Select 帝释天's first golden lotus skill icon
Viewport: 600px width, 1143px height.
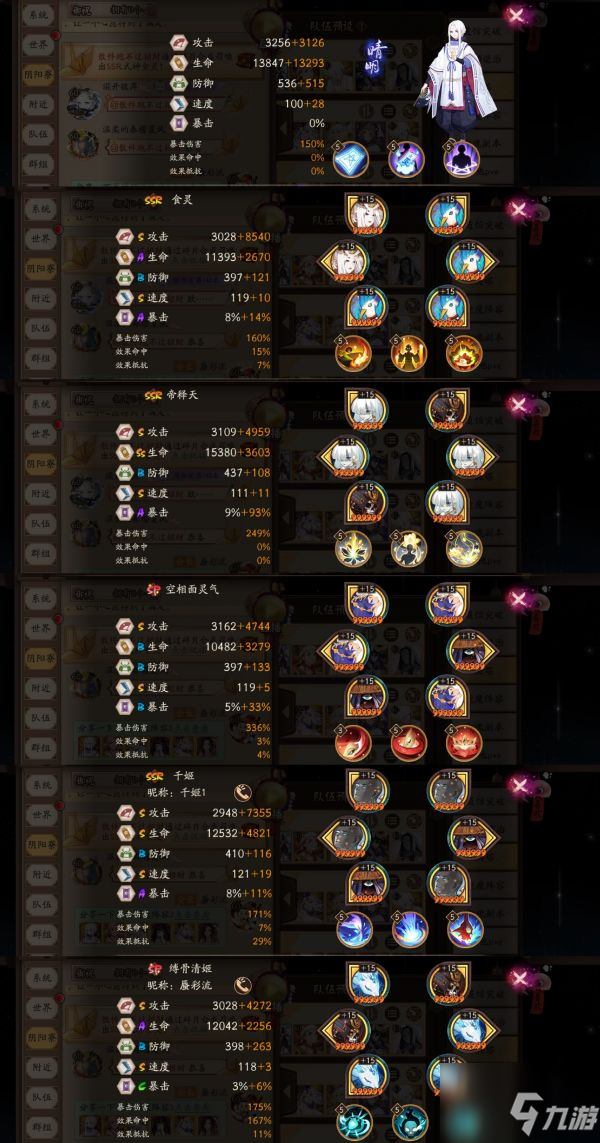click(354, 548)
